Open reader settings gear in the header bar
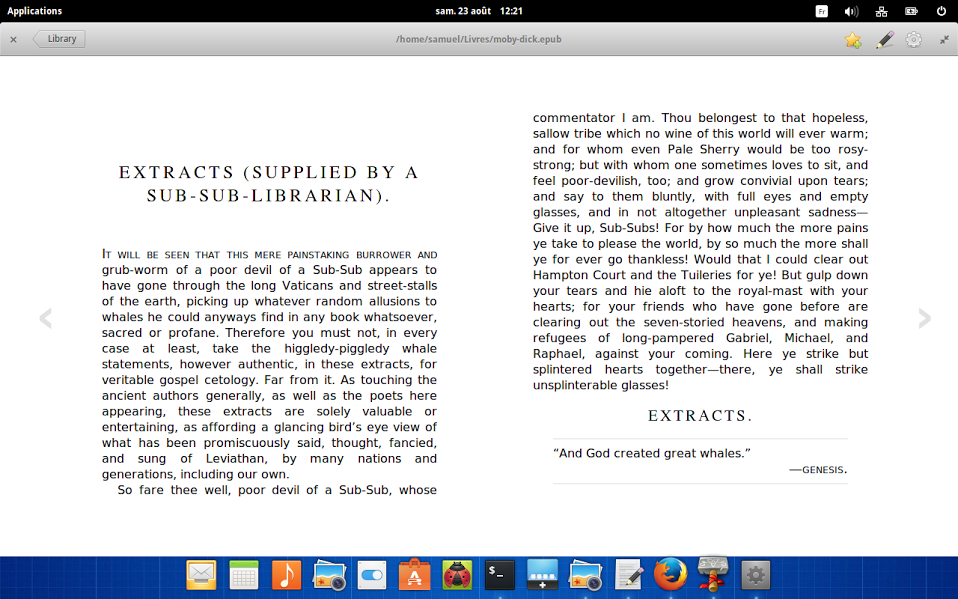This screenshot has height=599, width=958. tap(913, 40)
